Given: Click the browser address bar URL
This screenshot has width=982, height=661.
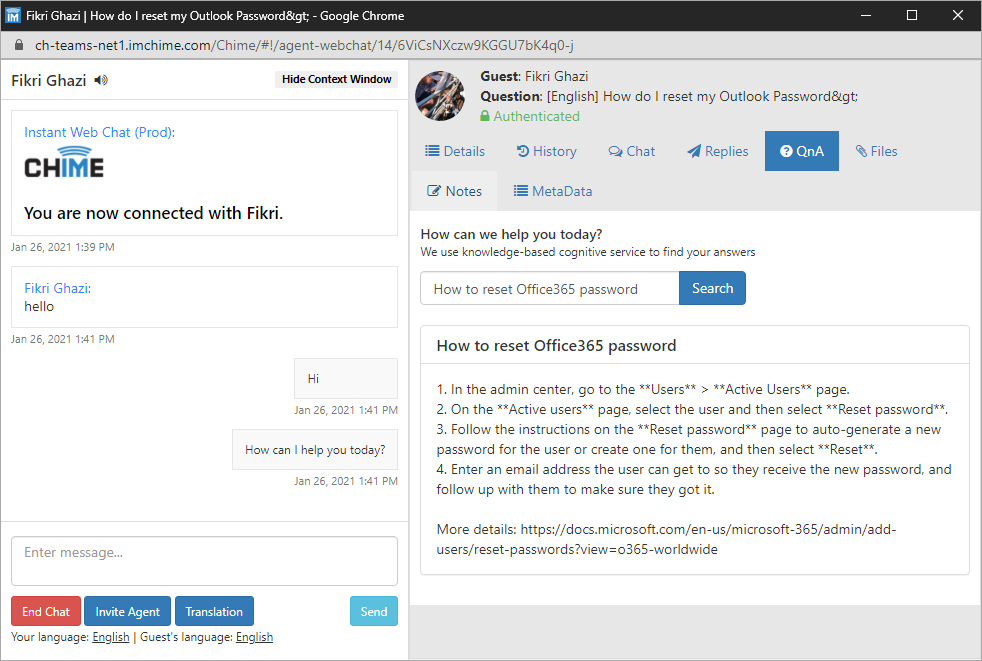Looking at the screenshot, I should pyautogui.click(x=304, y=45).
